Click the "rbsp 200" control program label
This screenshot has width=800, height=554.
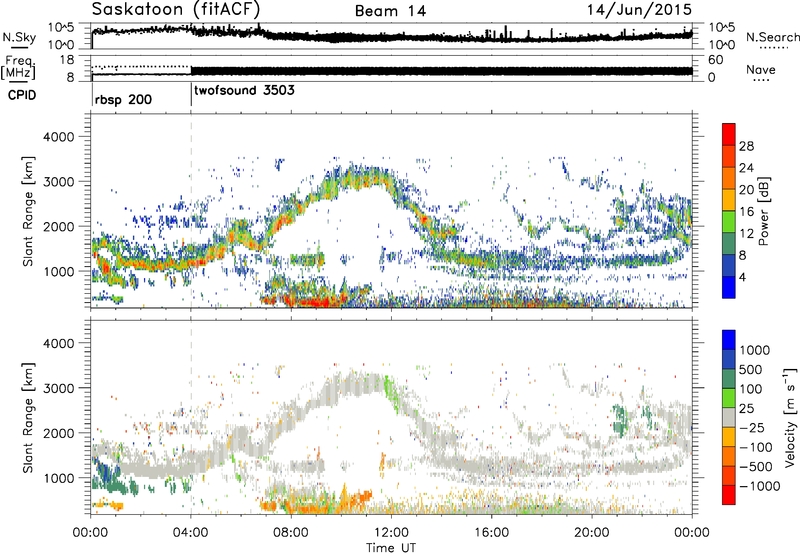pyautogui.click(x=123, y=99)
